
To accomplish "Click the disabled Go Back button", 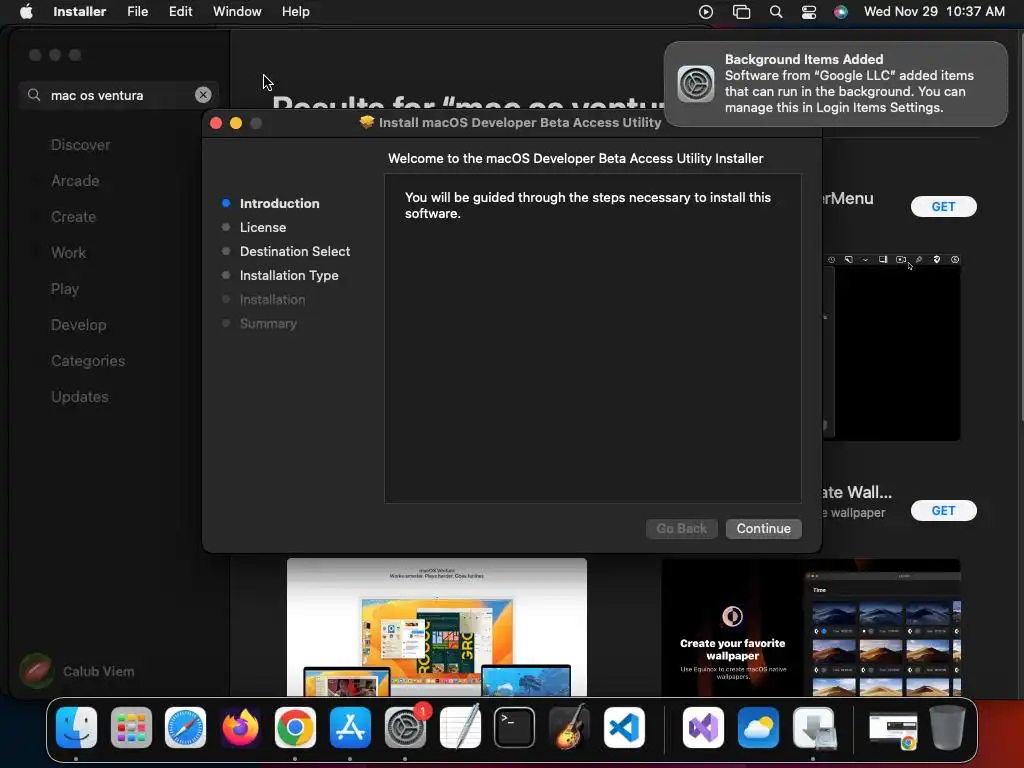I will (x=681, y=528).
